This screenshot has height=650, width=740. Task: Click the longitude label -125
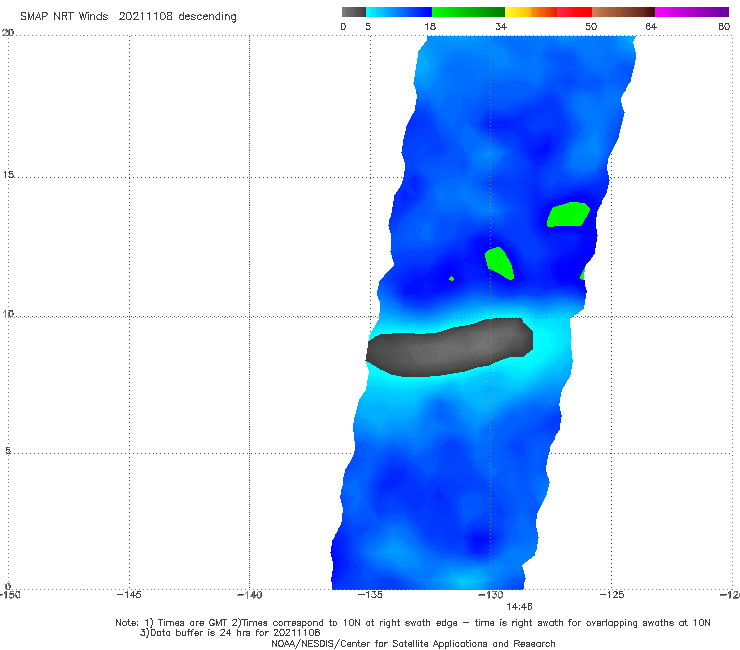pyautogui.click(x=612, y=595)
